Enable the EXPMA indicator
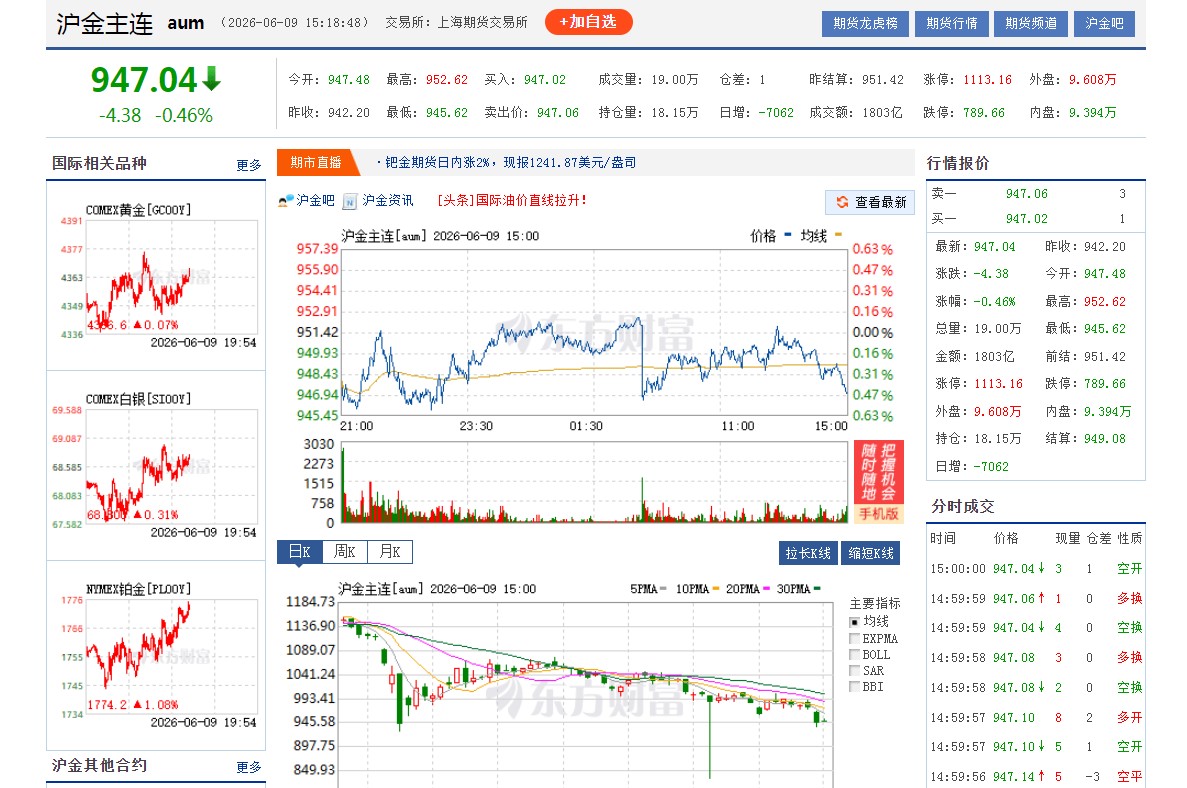The width and height of the screenshot is (1187, 788). [x=855, y=639]
